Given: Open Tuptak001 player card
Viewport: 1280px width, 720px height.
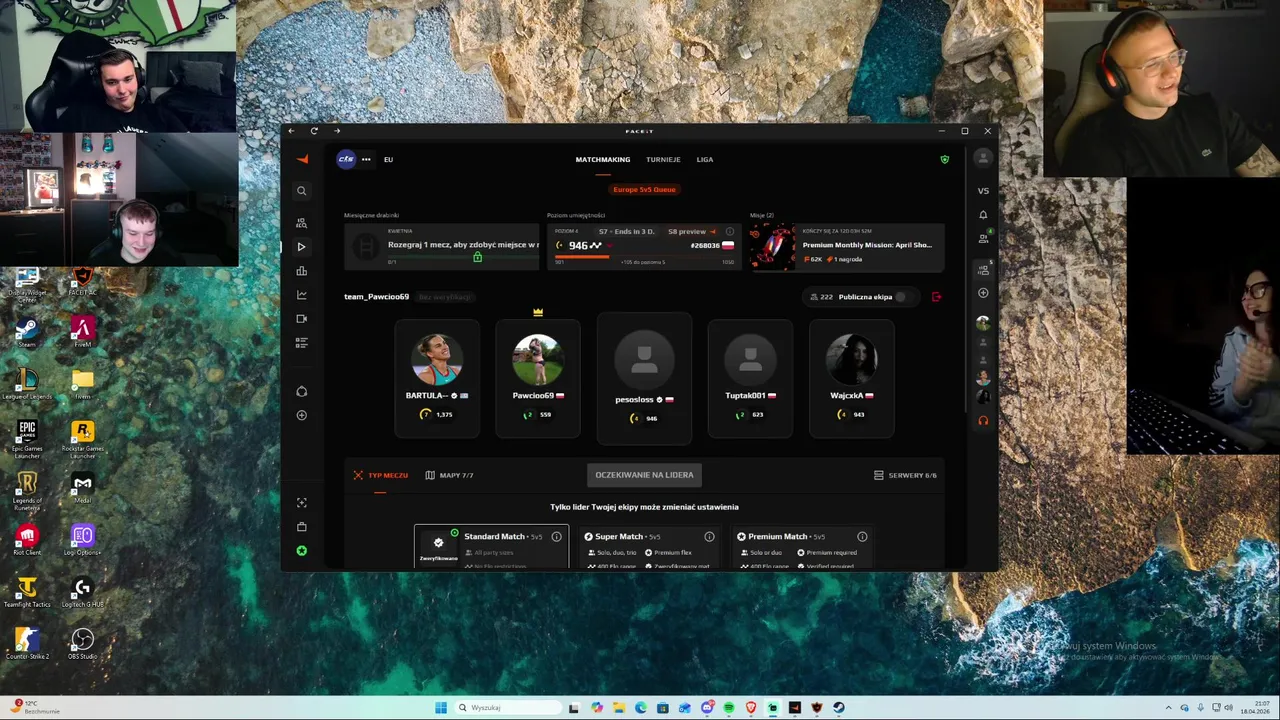Looking at the screenshot, I should coord(750,379).
